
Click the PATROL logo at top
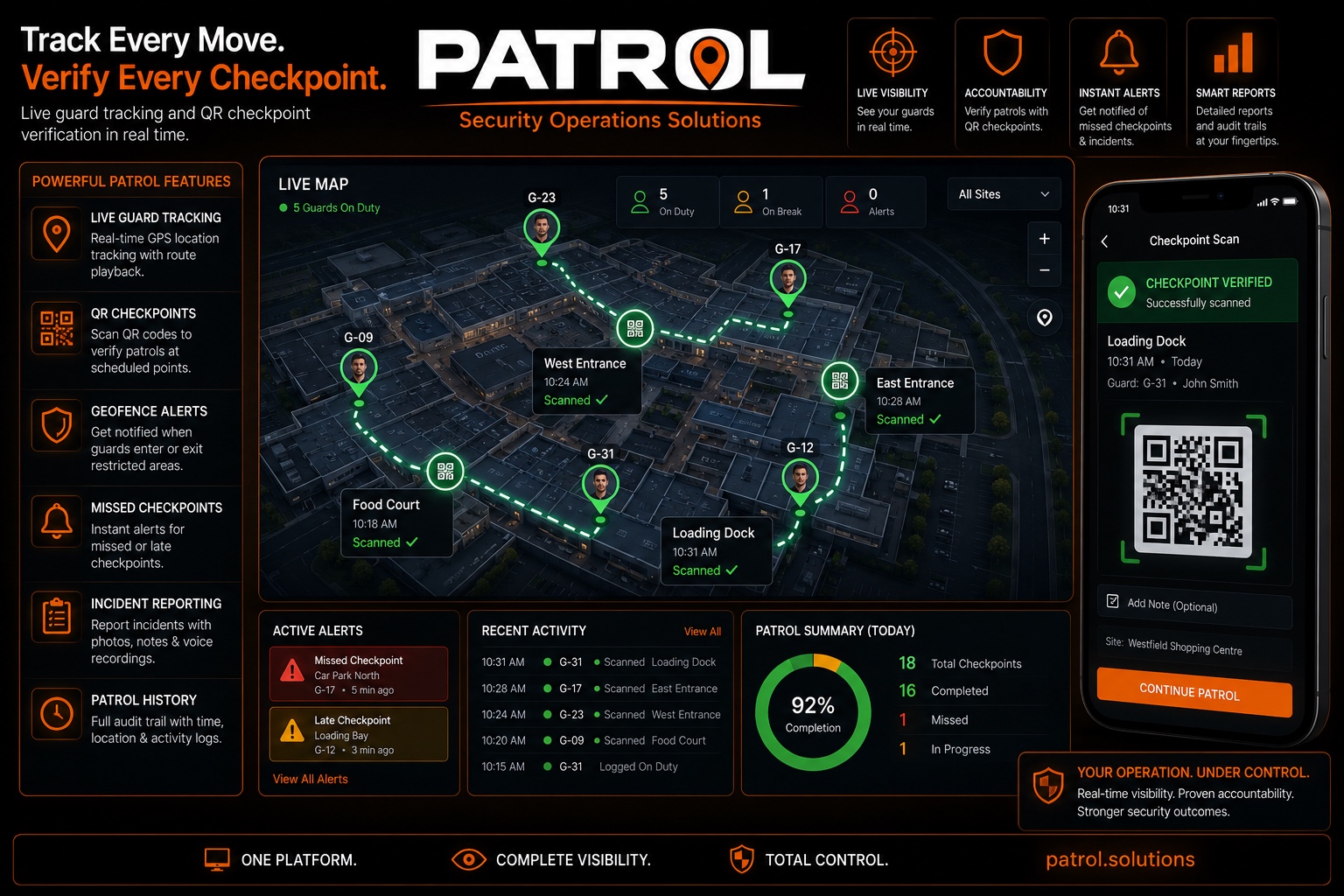click(x=611, y=61)
